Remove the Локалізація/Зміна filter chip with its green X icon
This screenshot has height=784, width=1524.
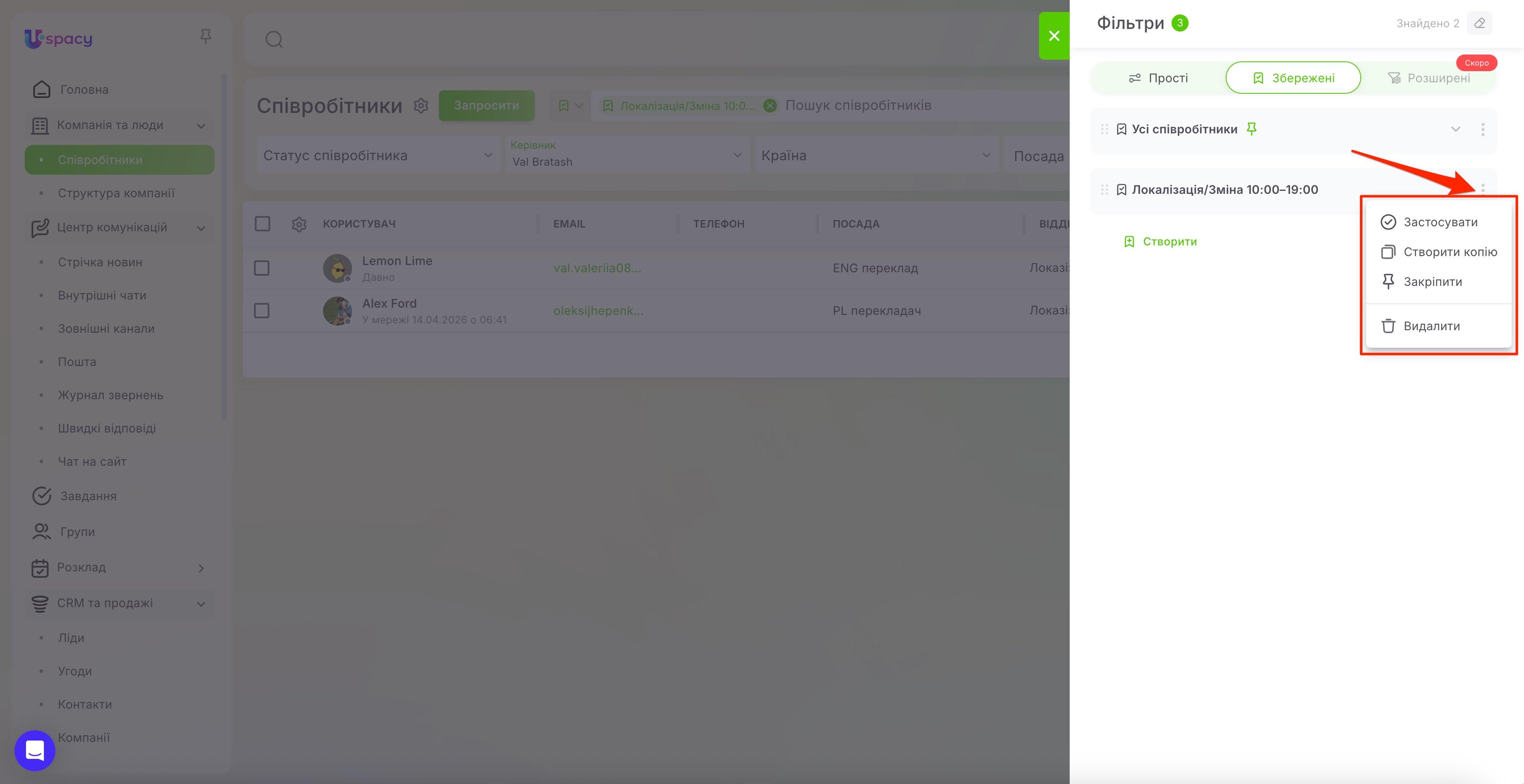(x=770, y=106)
